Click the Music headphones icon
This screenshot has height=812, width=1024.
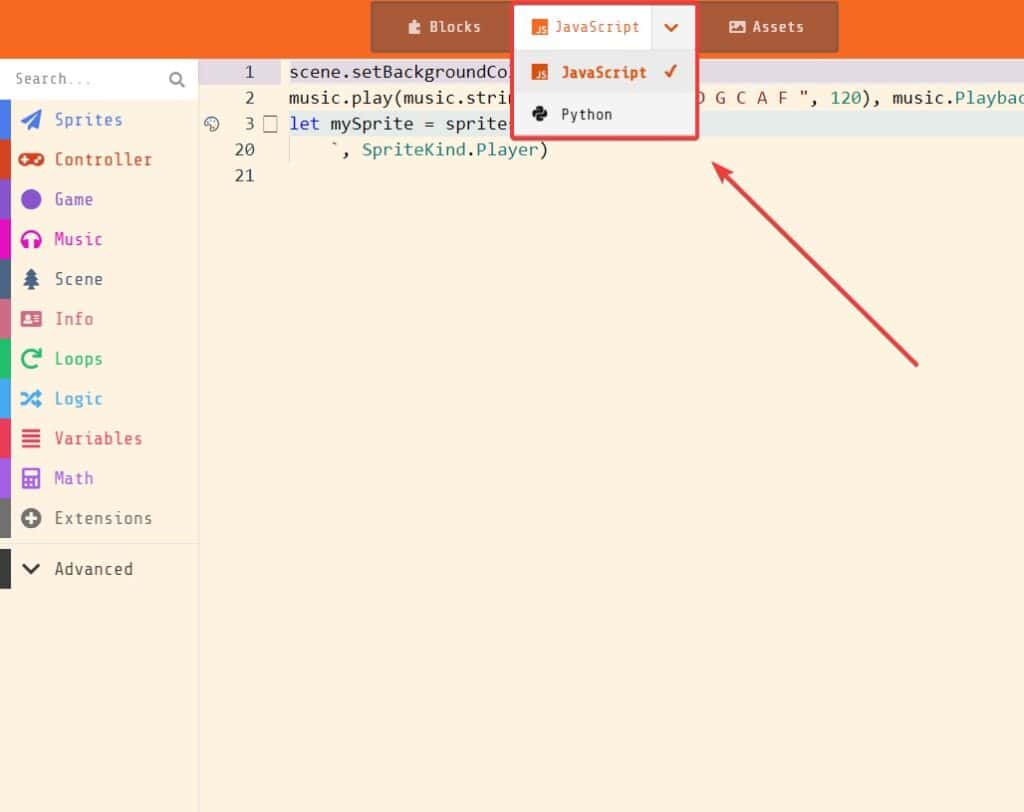coord(30,239)
